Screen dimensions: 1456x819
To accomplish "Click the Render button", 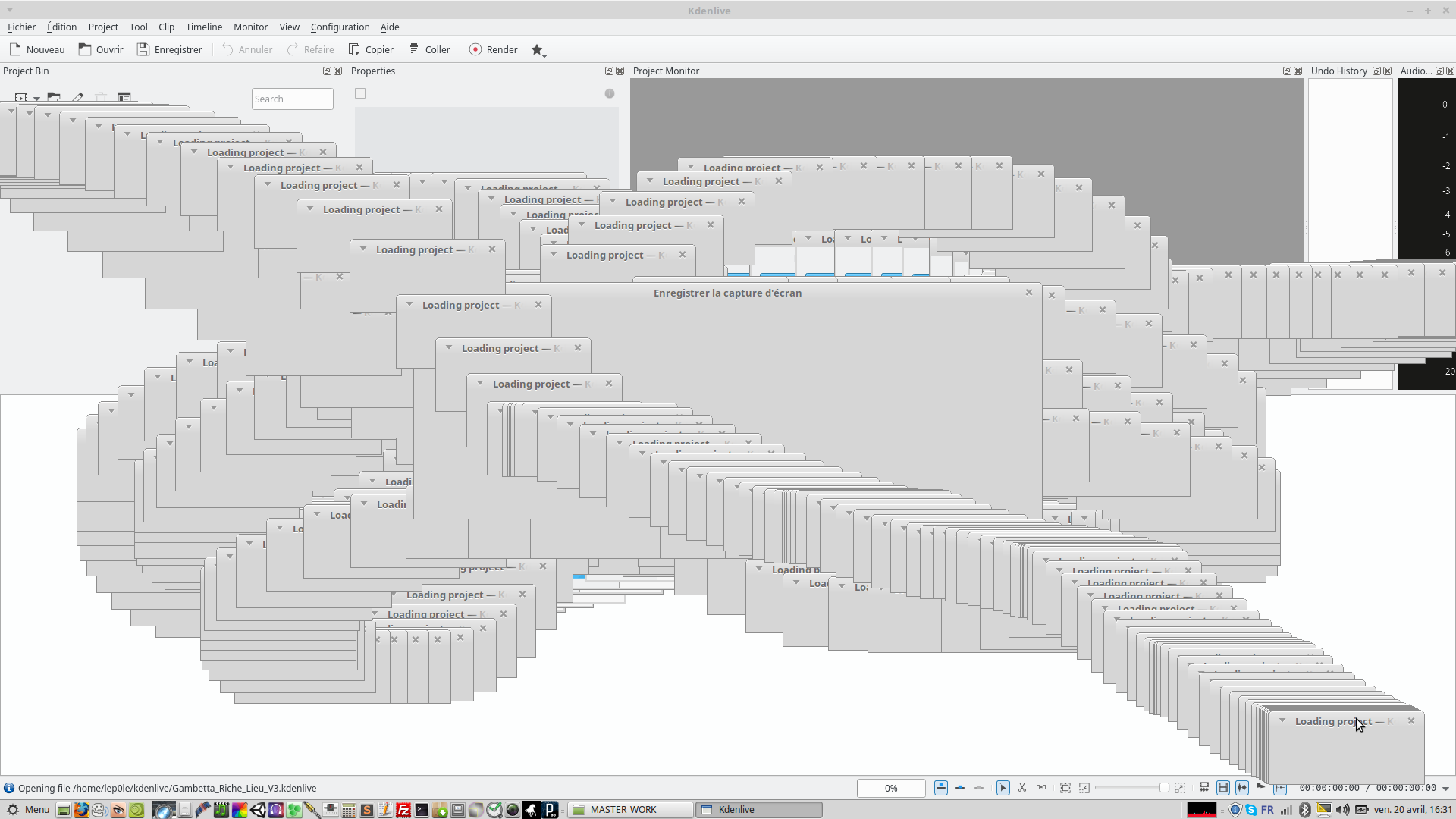I will pos(493,49).
